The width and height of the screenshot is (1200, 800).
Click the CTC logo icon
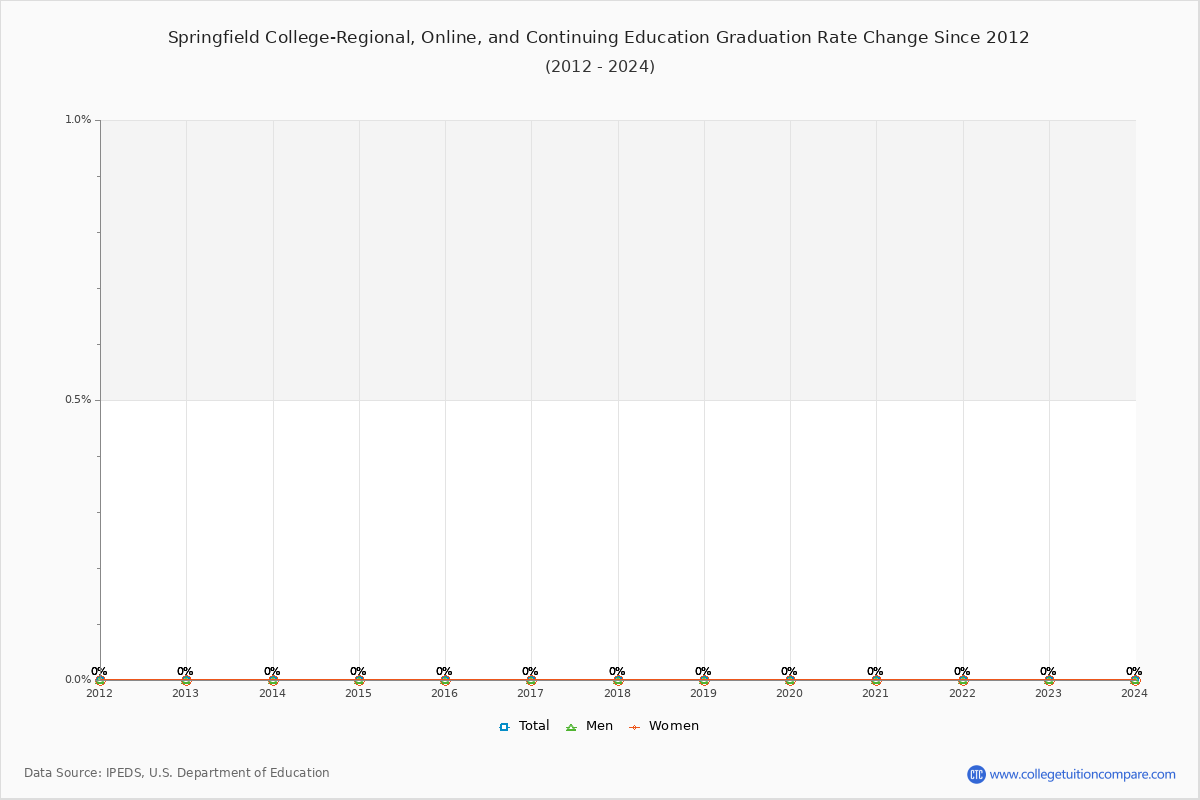[976, 774]
